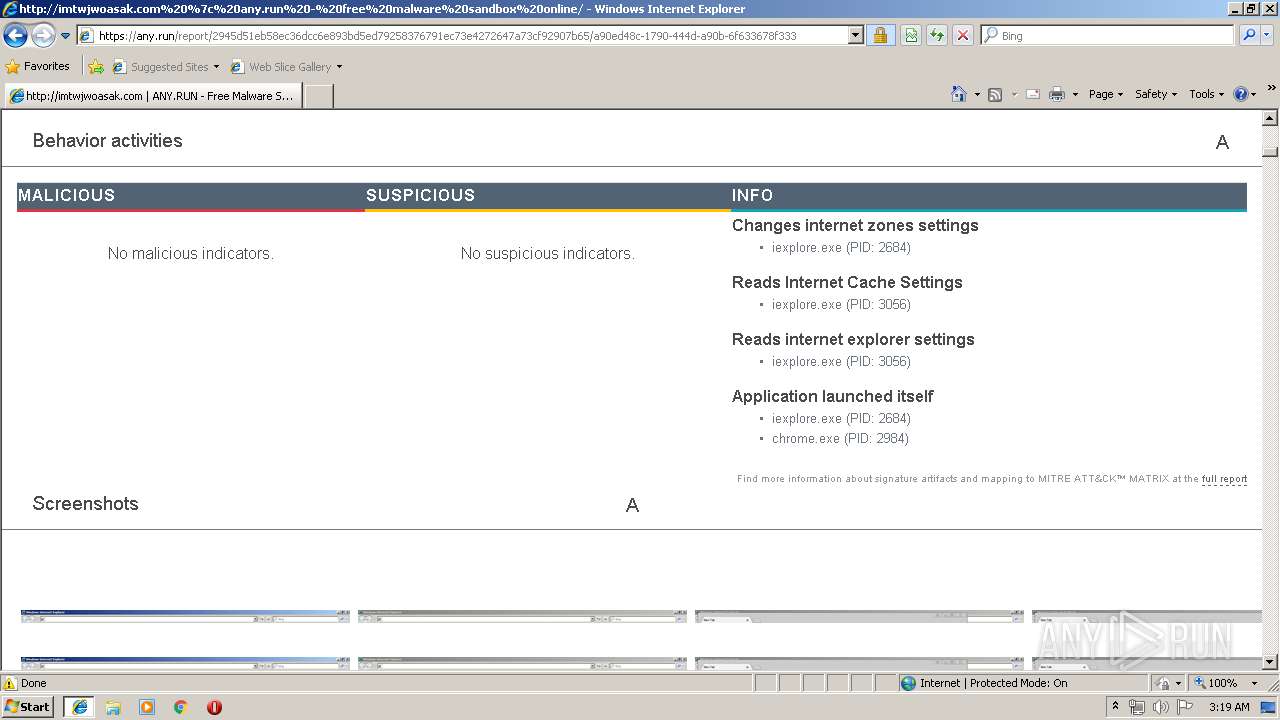Screen dimensions: 1280x720
Task: Go forward with the Forward arrow button
Action: click(43, 36)
